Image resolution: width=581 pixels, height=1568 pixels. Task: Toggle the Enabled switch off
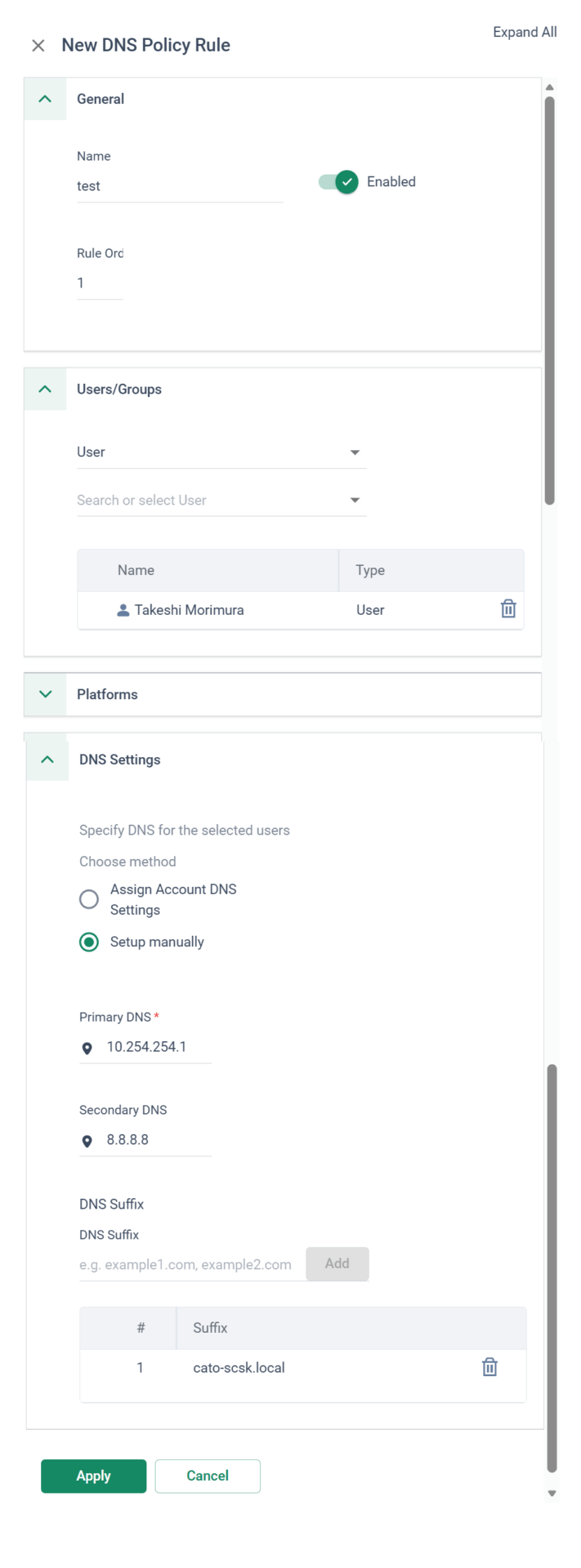click(x=338, y=181)
